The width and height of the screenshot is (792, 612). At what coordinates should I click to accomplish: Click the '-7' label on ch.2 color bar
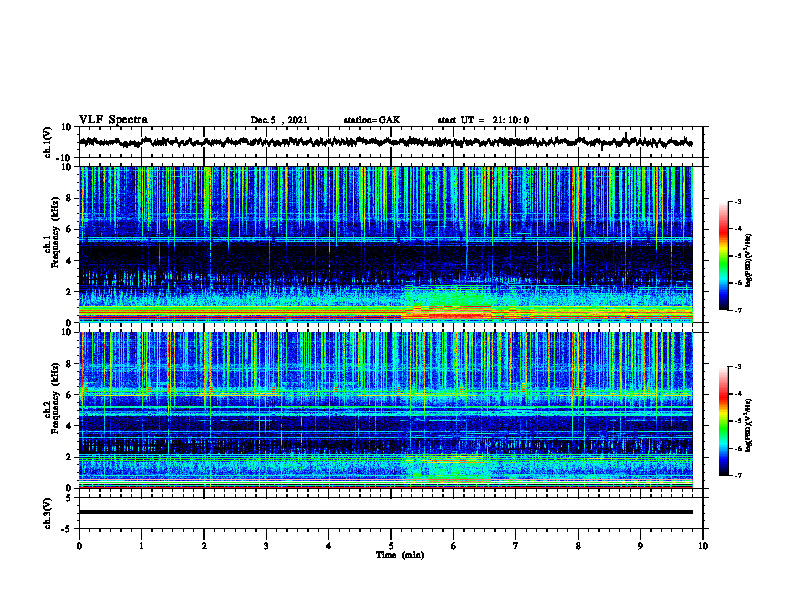(x=738, y=476)
